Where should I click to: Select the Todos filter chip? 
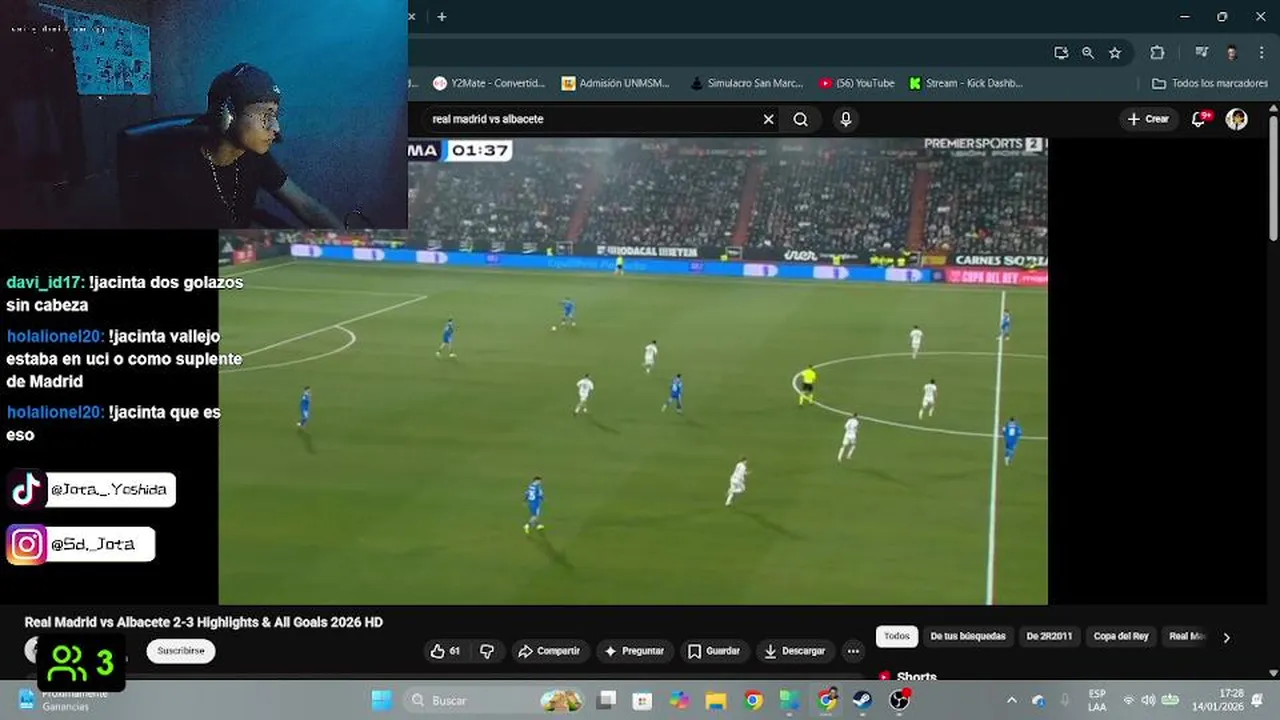(897, 636)
